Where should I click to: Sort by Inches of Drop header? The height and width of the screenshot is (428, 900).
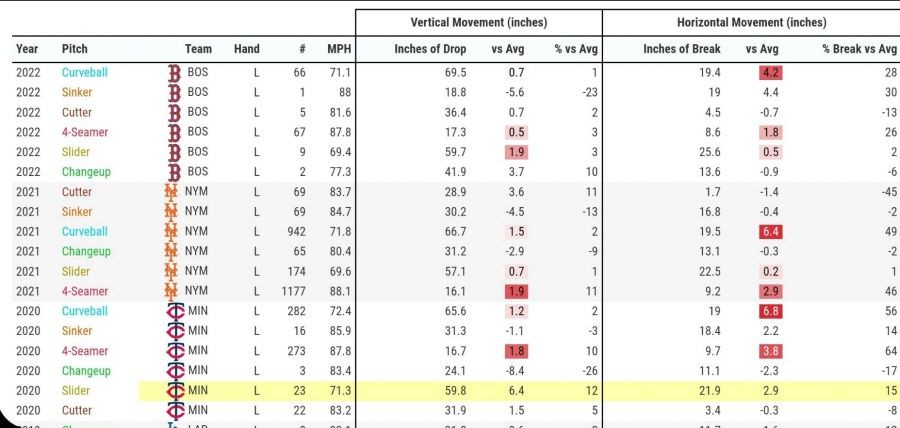(x=433, y=49)
